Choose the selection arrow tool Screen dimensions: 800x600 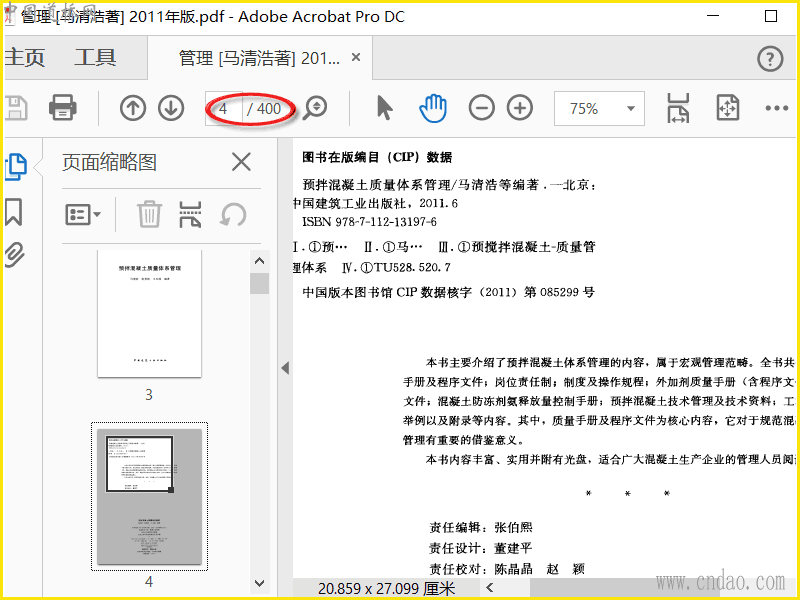385,108
